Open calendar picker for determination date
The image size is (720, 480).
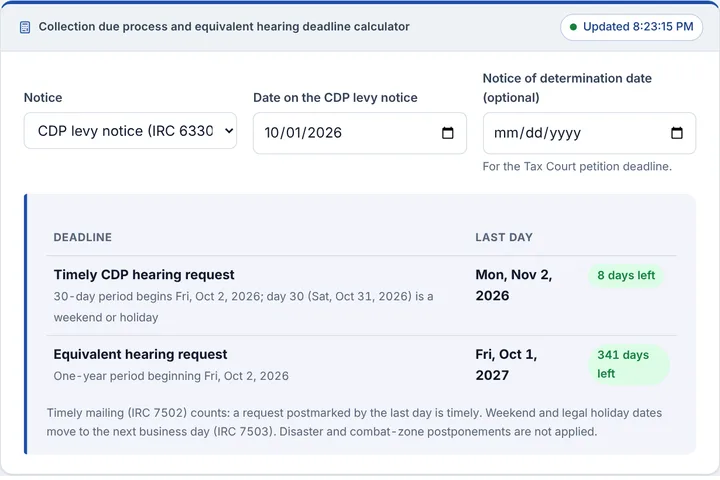[676, 133]
